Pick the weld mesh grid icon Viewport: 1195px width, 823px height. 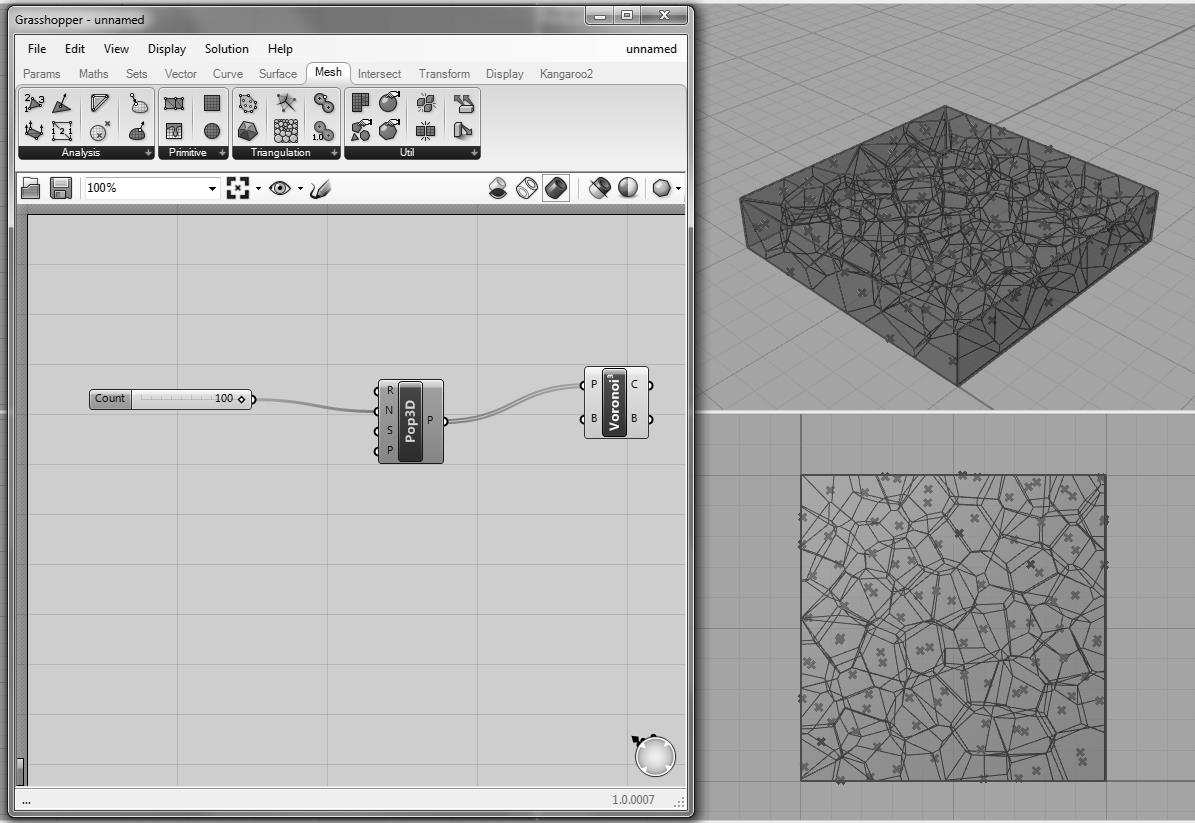(426, 131)
